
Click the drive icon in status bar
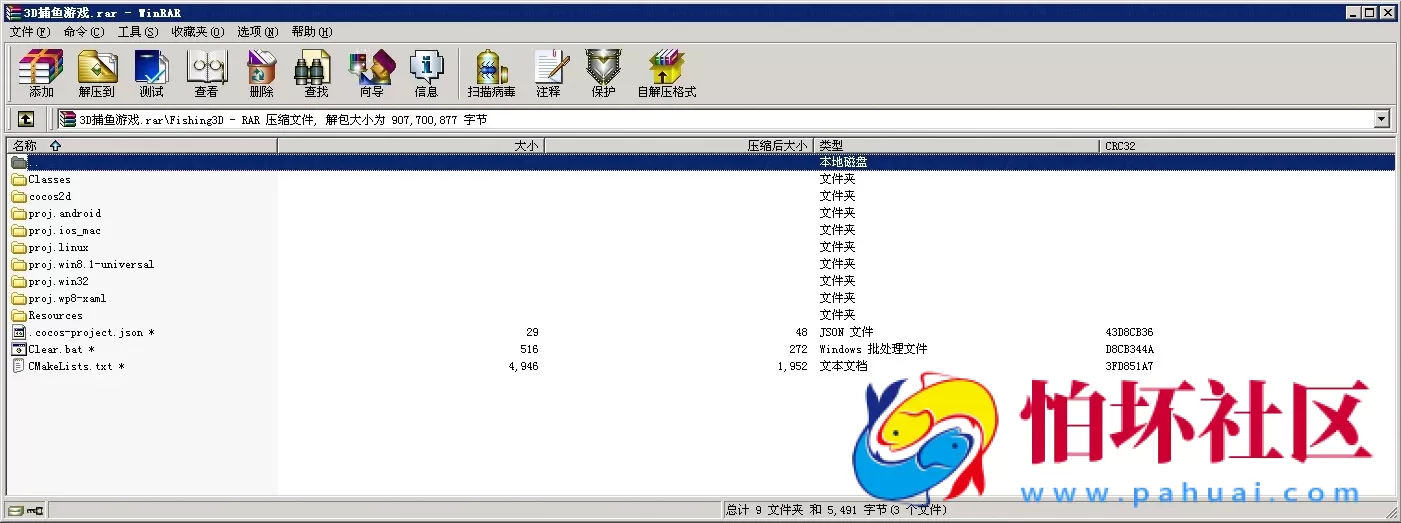[15, 511]
